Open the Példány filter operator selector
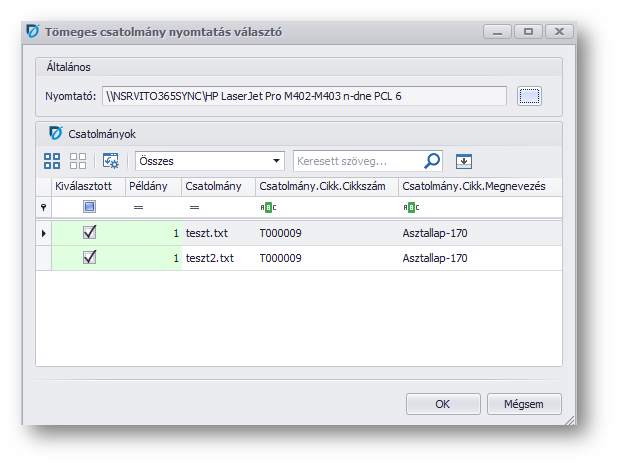Viewport: 619px width, 467px height. (x=139, y=207)
